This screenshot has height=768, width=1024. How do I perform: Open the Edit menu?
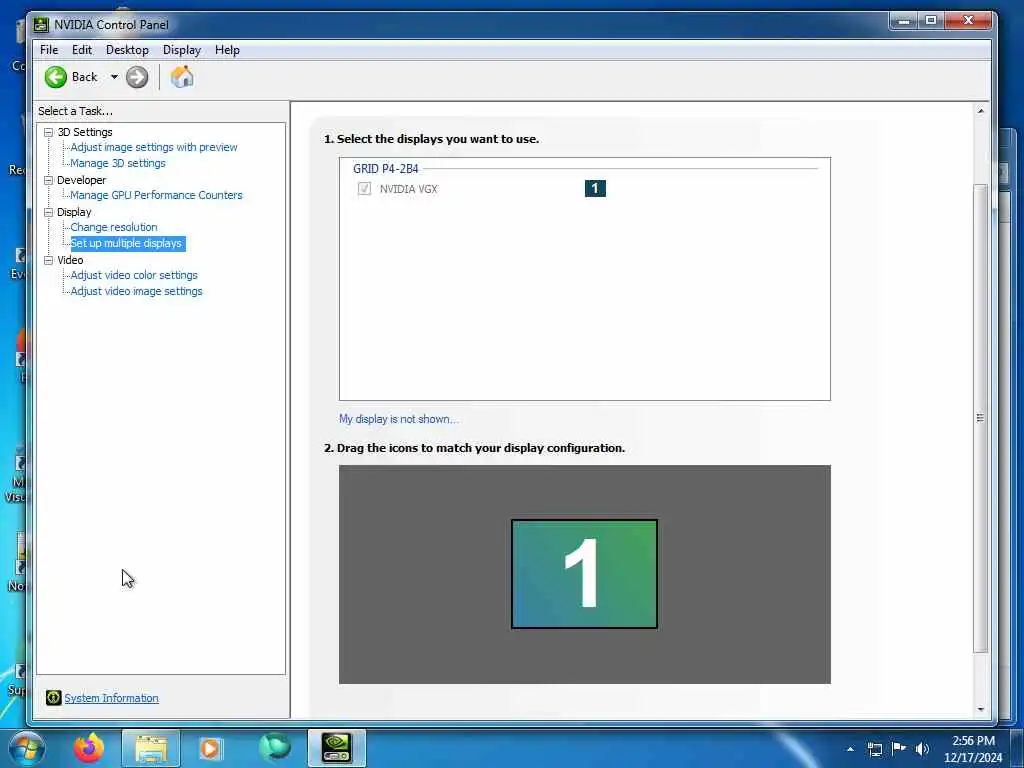(82, 50)
